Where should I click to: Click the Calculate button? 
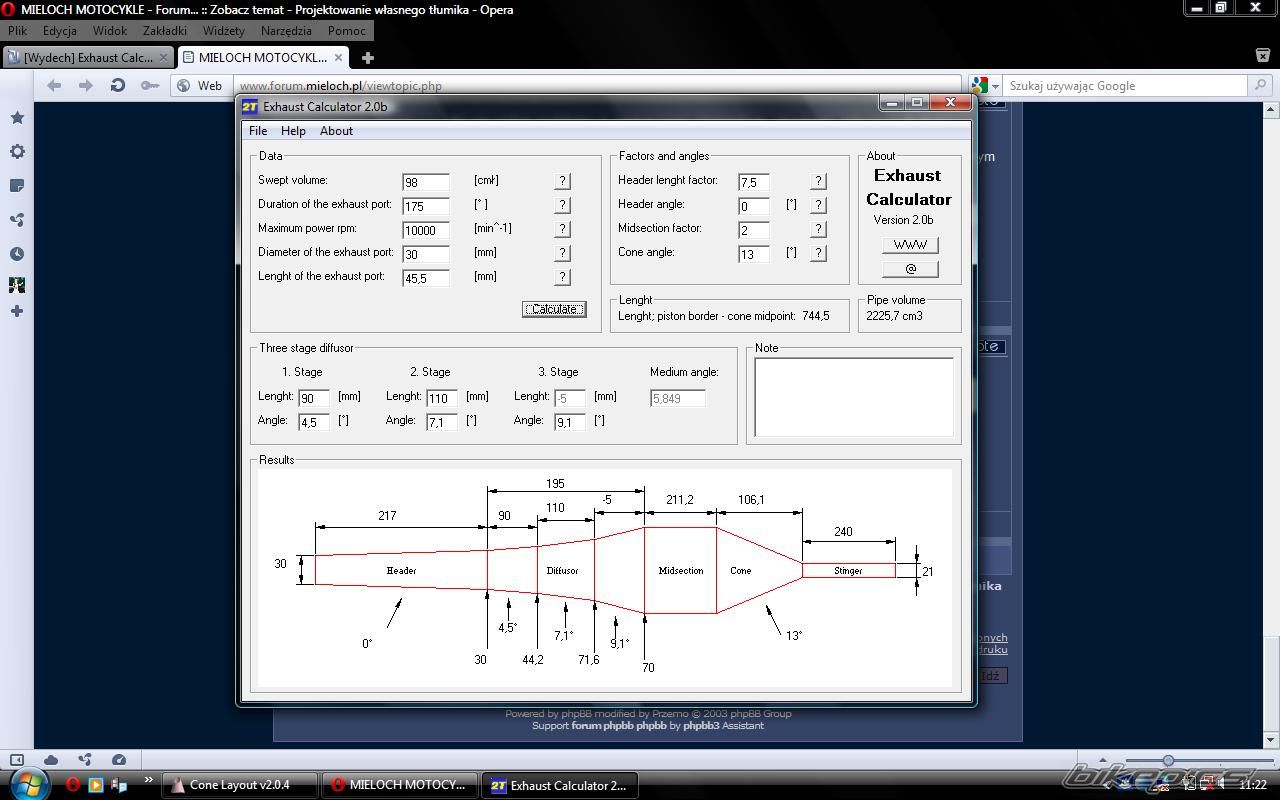pyautogui.click(x=554, y=309)
